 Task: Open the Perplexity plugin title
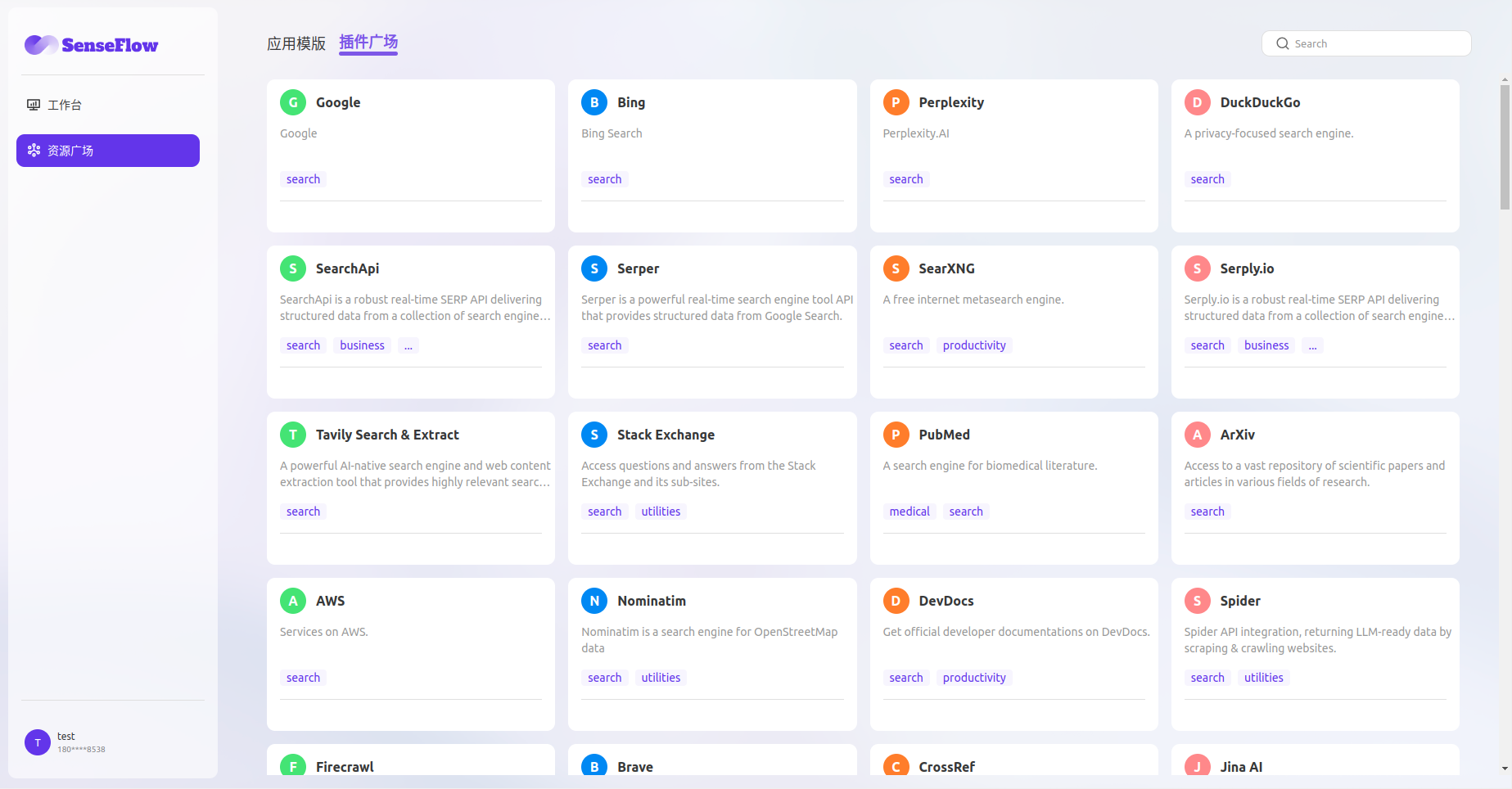951,102
